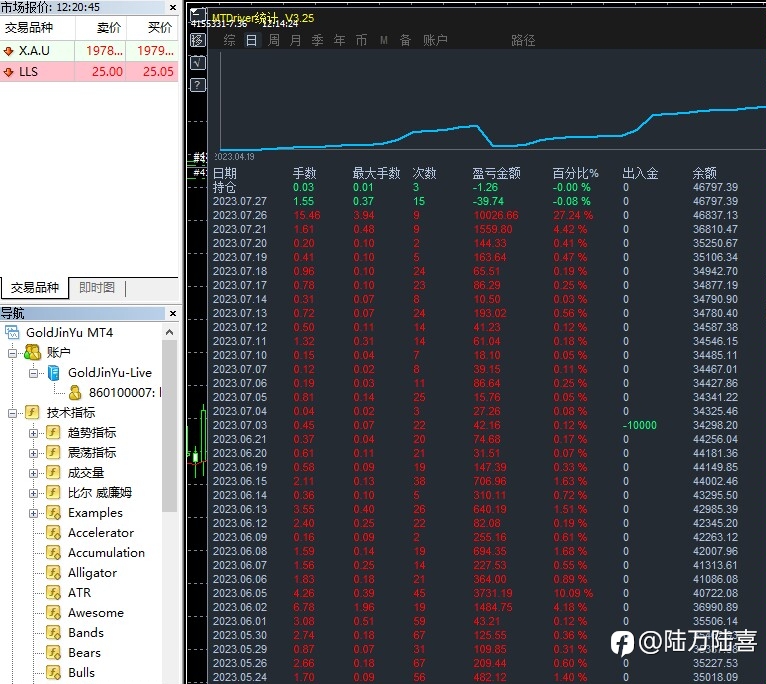Expand the 比尔 威廉姆 folder
This screenshot has width=766, height=684.
pyautogui.click(x=33, y=493)
